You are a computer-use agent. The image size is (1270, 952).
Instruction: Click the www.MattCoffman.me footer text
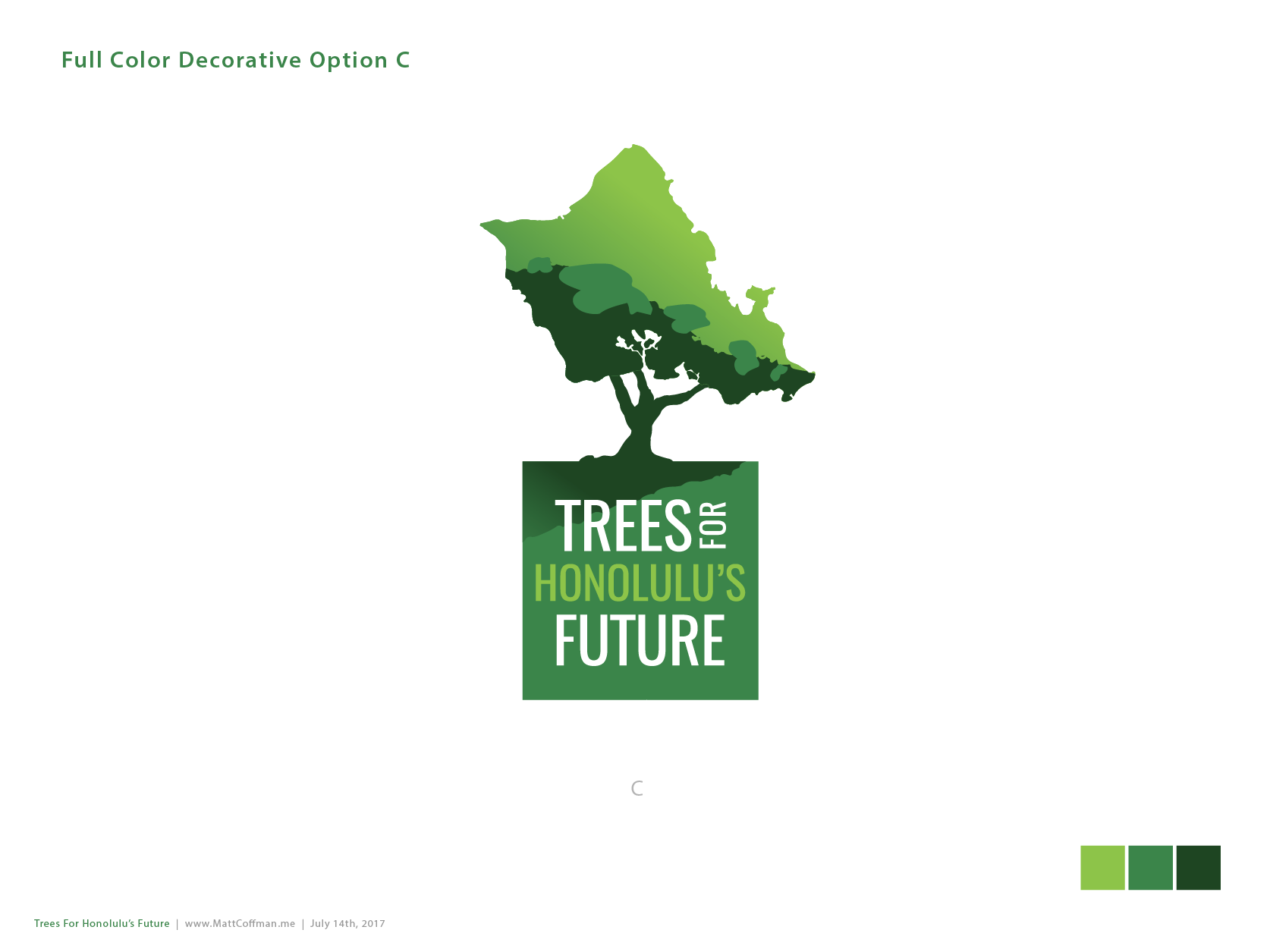point(240,923)
